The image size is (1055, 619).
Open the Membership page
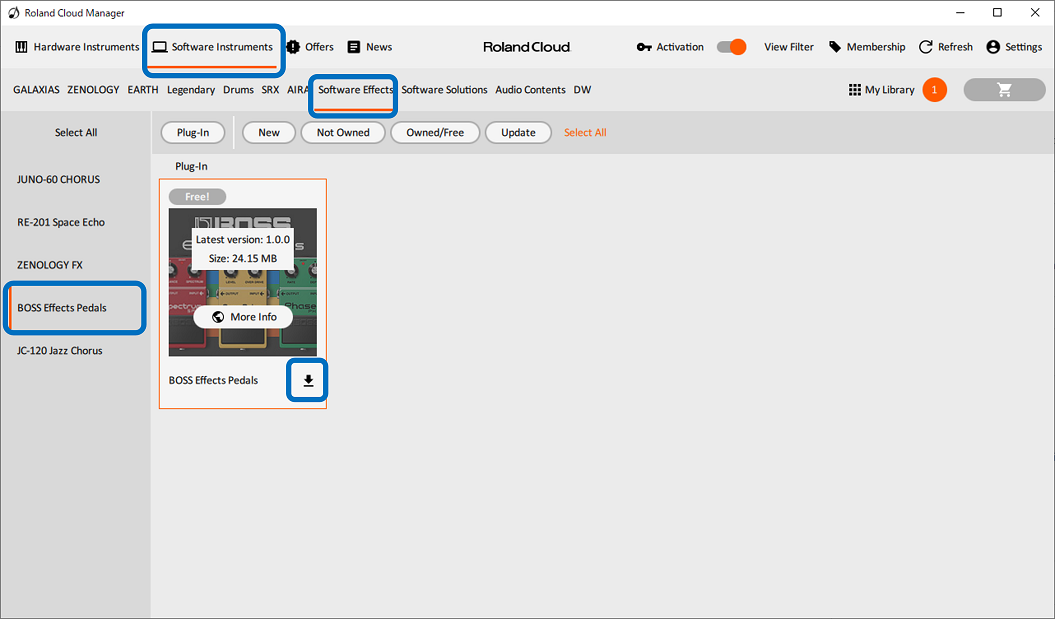pyautogui.click(x=867, y=47)
